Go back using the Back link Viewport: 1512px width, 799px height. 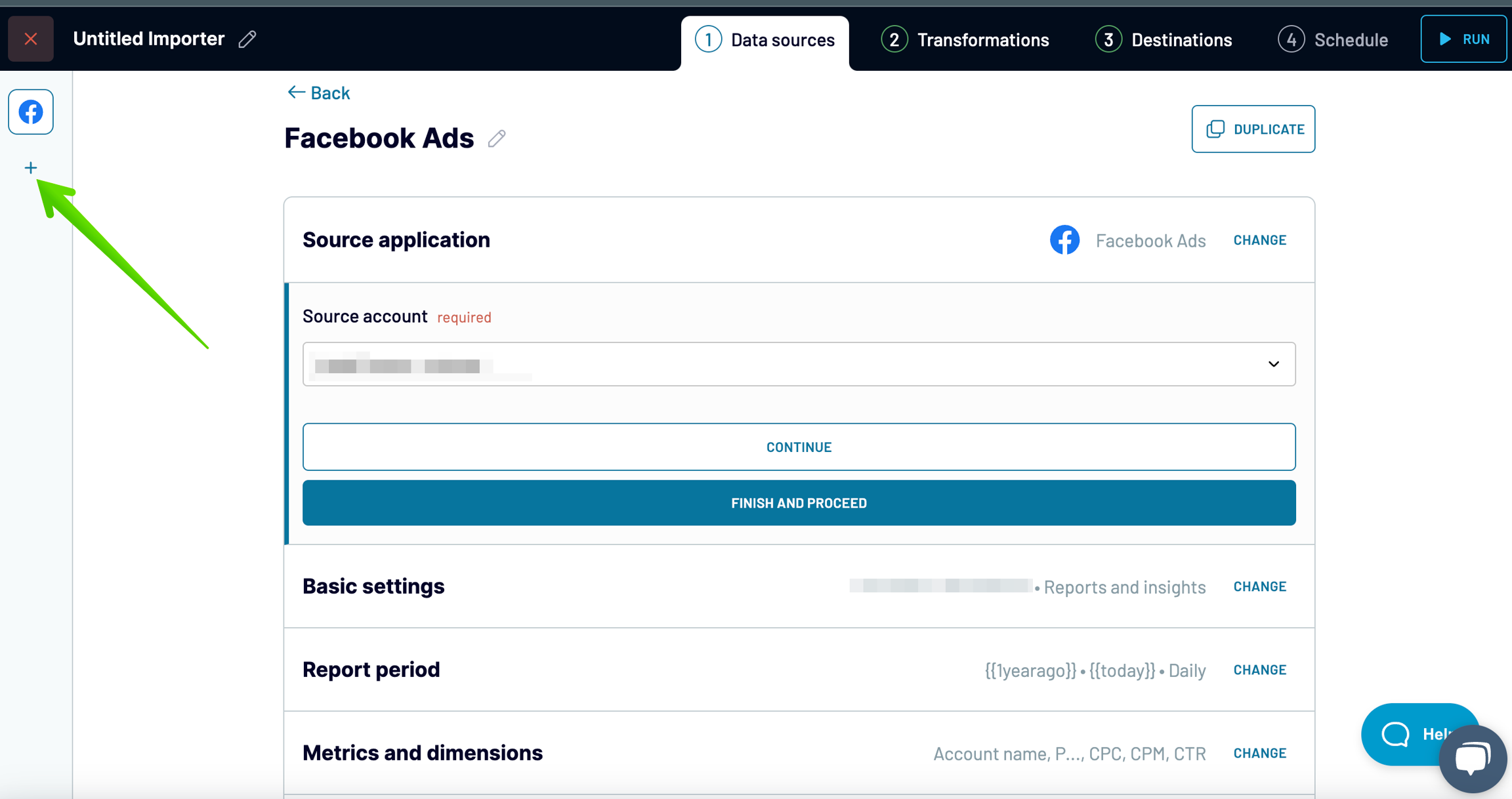[319, 92]
